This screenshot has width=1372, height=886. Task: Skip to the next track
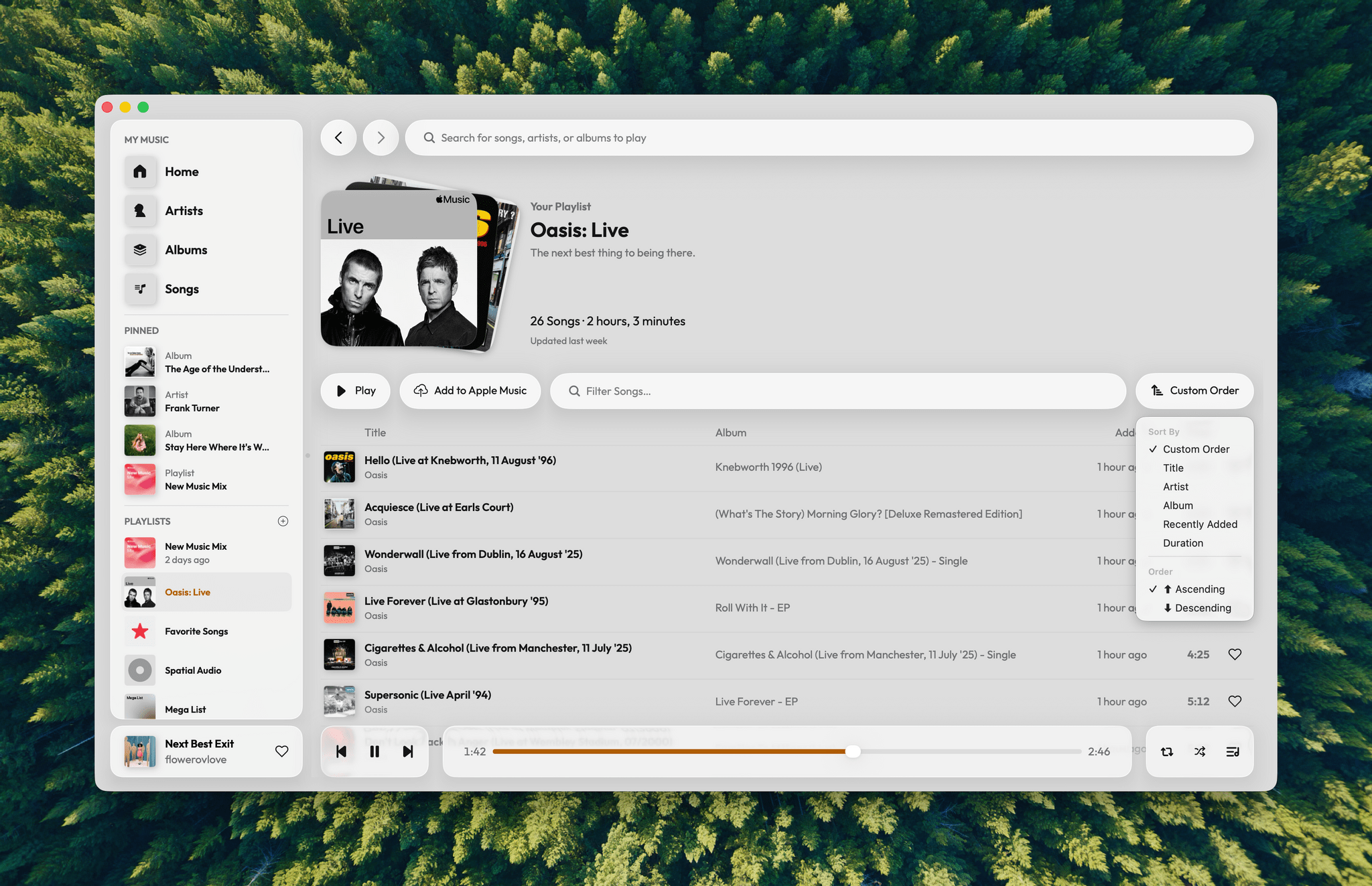click(408, 751)
